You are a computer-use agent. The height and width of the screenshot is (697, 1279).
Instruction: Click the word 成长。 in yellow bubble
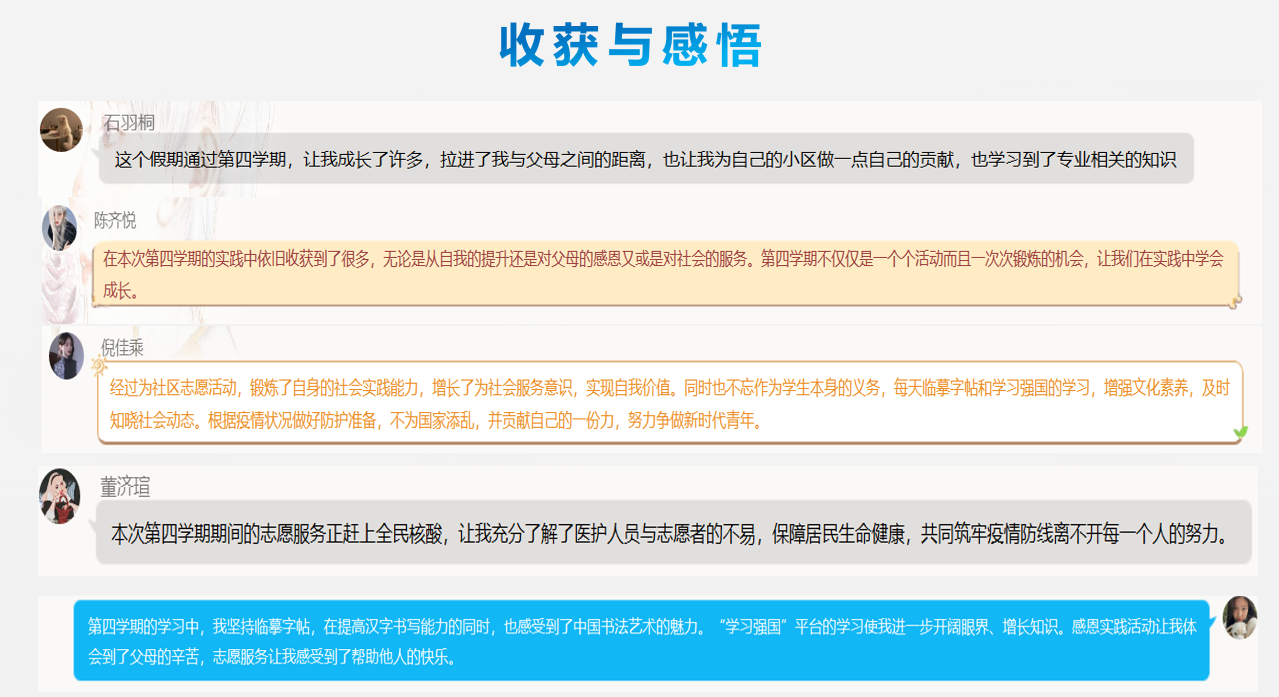coord(122,291)
